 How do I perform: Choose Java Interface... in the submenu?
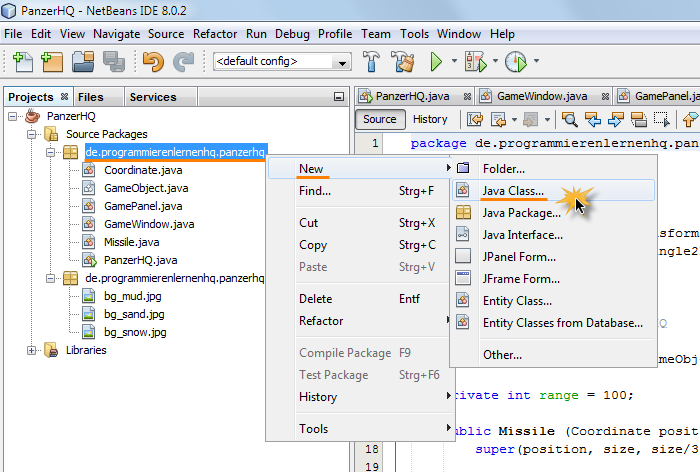click(554, 235)
